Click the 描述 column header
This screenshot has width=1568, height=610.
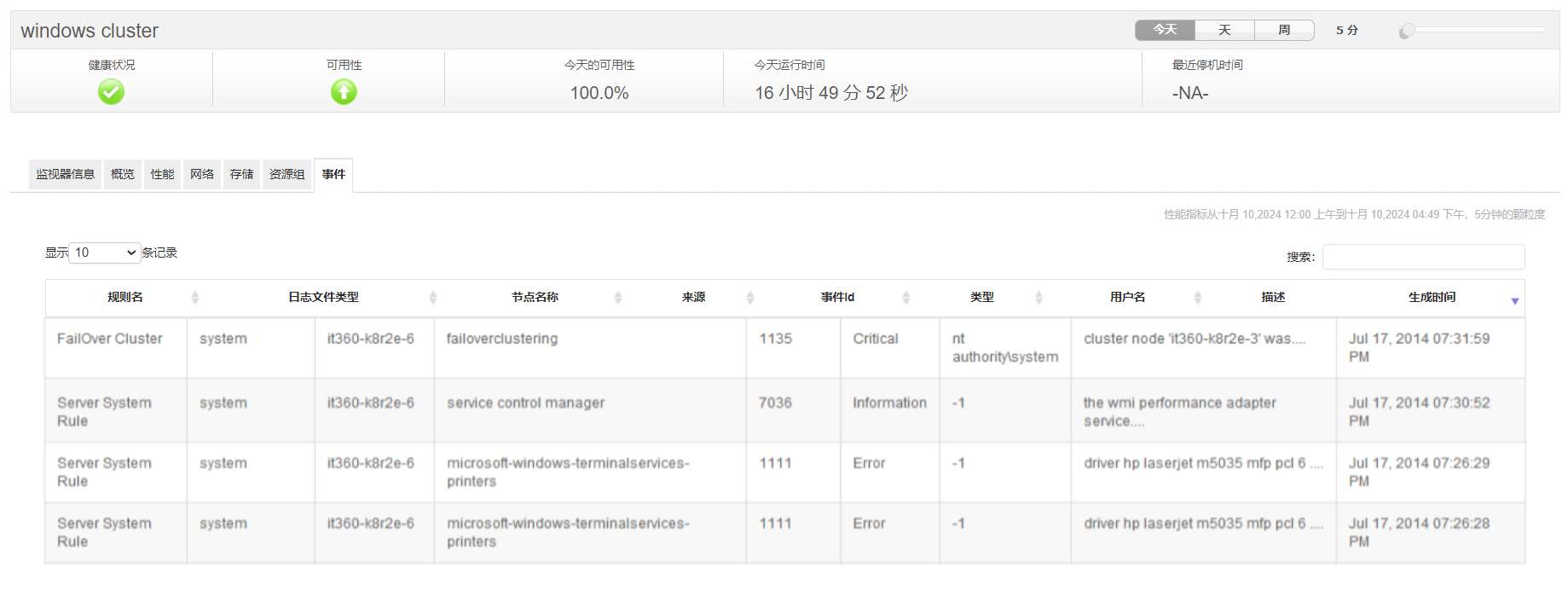(1273, 298)
